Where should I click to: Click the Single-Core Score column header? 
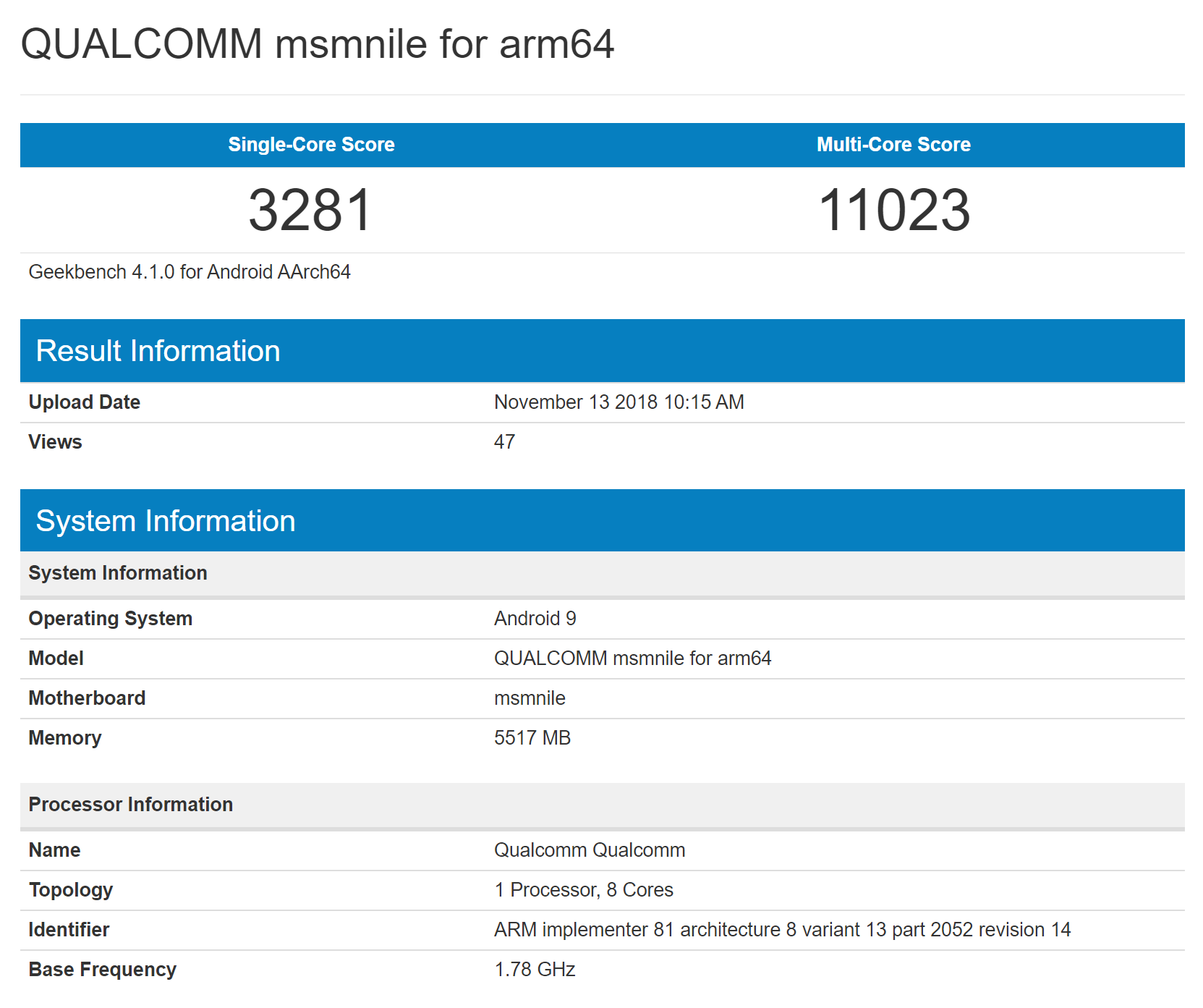click(311, 145)
